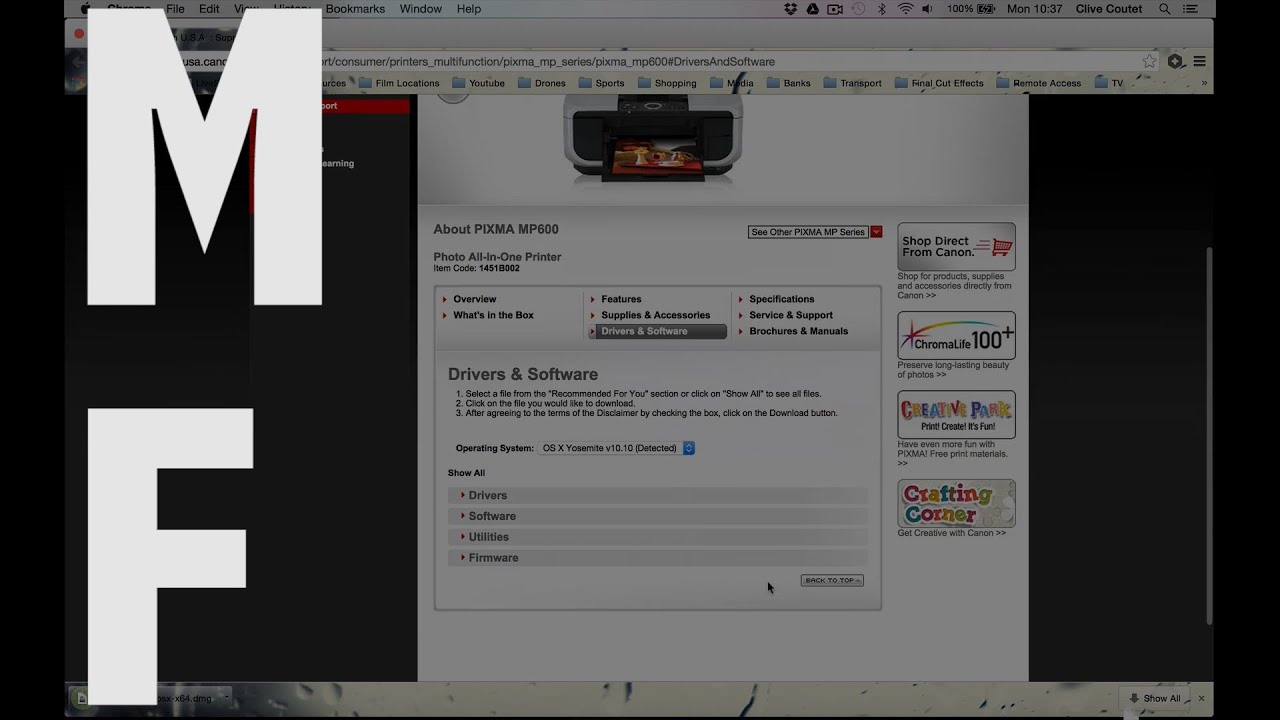Open the Help menu

pos(469,9)
